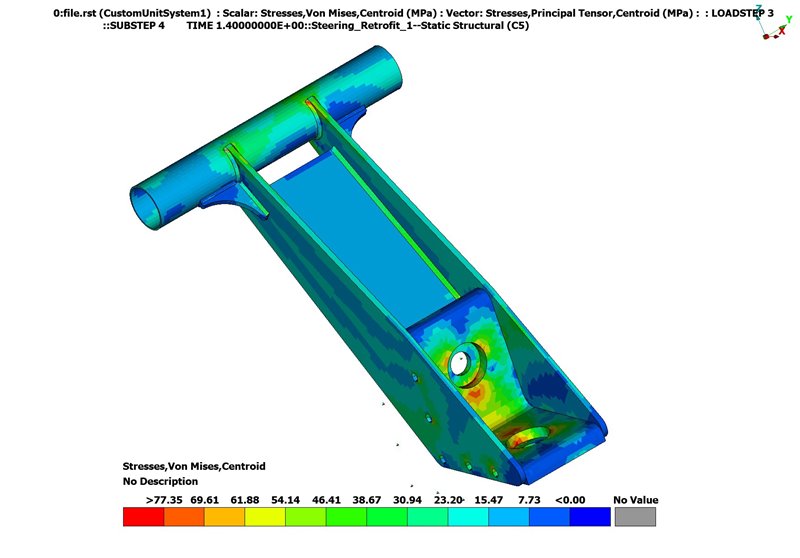Viewport: 800px width, 558px height.
Task: Select the red legend swatch for >77.35
Action: pos(143,516)
